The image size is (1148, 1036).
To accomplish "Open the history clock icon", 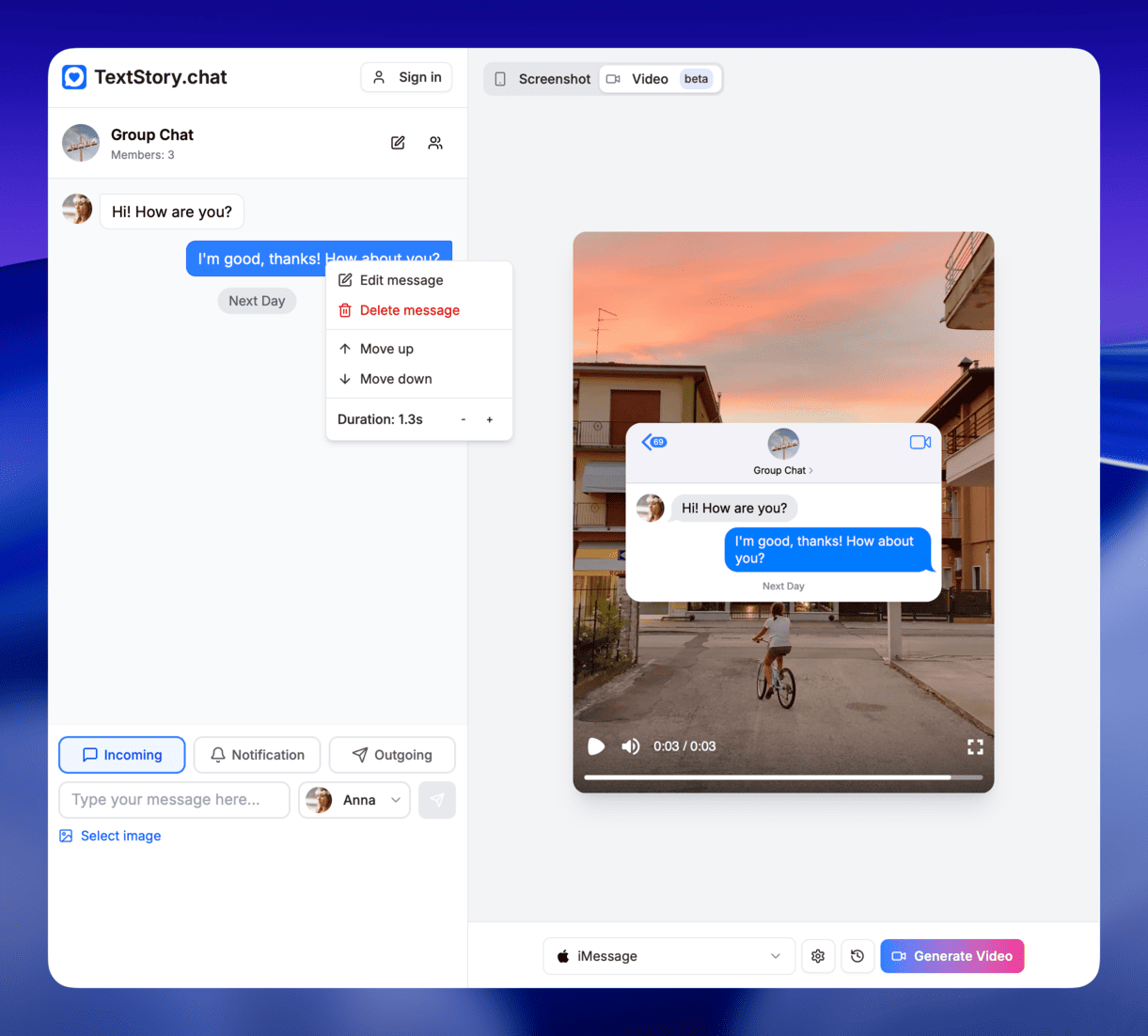I will coord(857,956).
